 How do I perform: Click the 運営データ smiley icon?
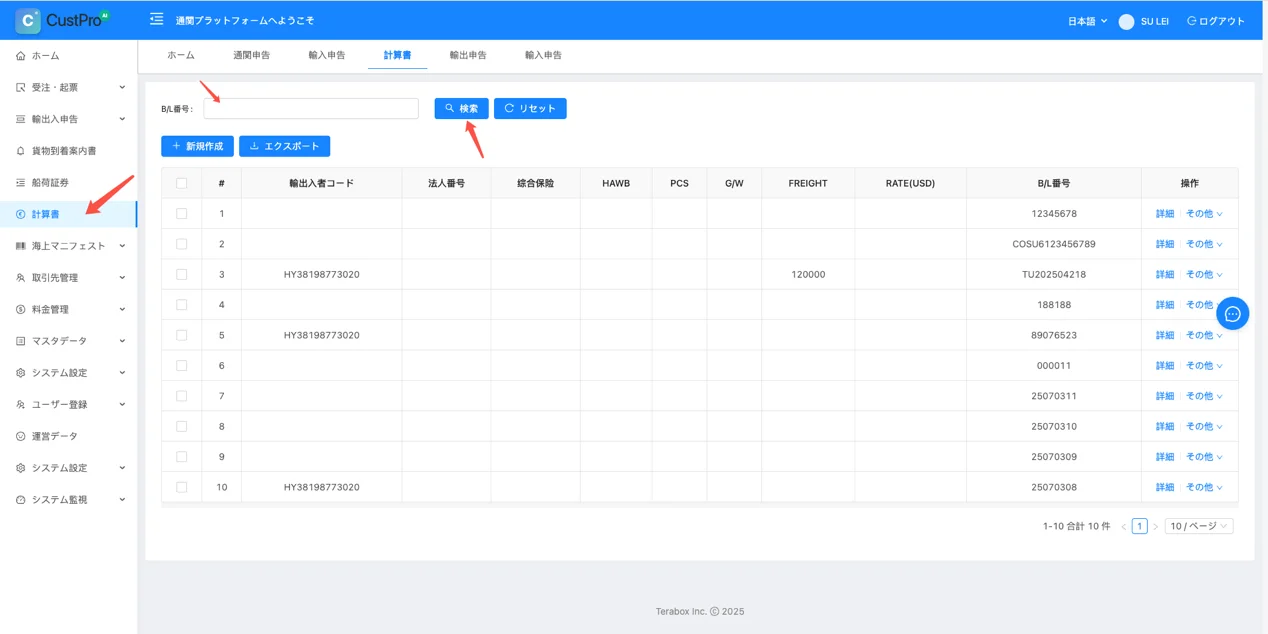(x=21, y=436)
